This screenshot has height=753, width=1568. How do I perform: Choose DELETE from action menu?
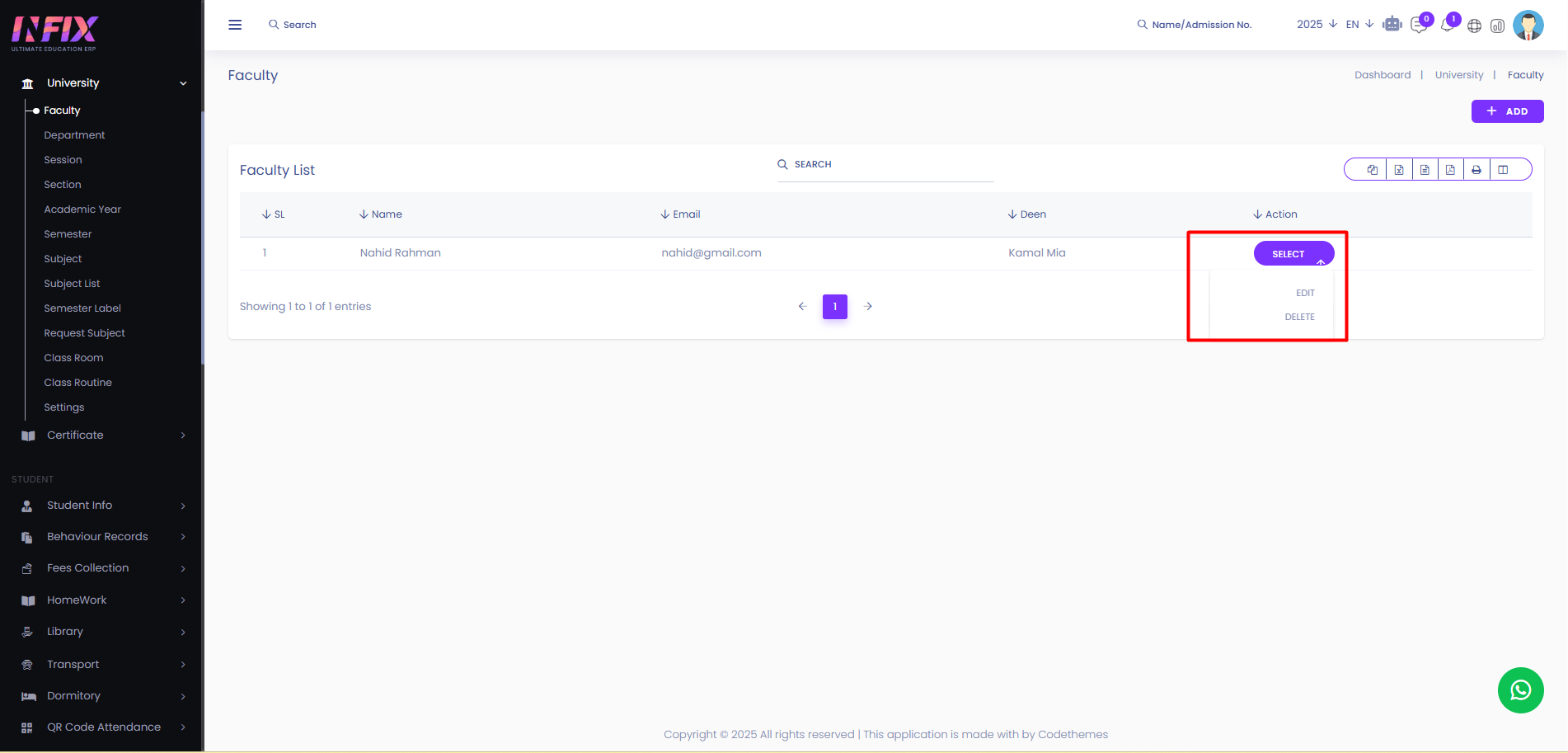pyautogui.click(x=1299, y=317)
